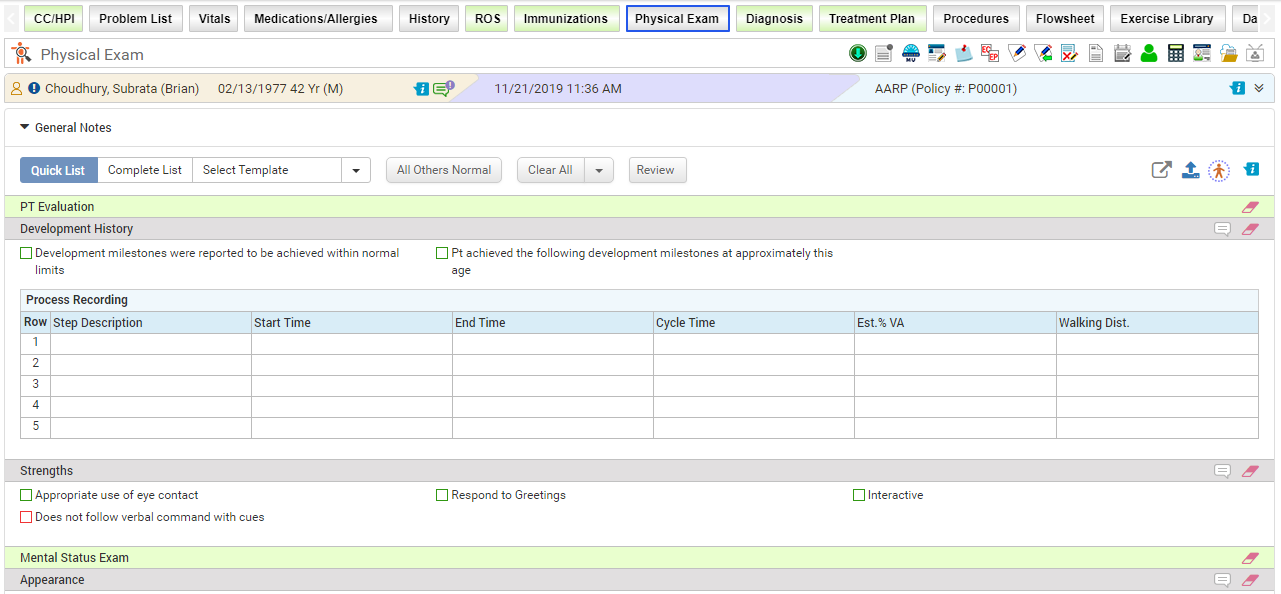
Task: Switch to the Vitals tab
Action: 214,18
